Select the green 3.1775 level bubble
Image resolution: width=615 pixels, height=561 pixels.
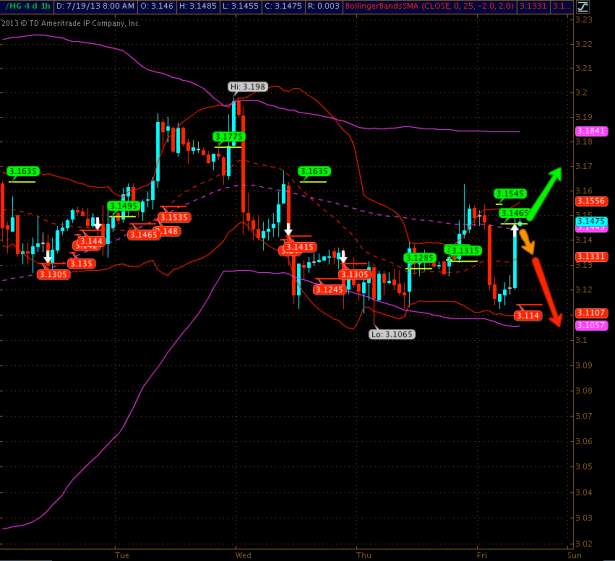229,137
